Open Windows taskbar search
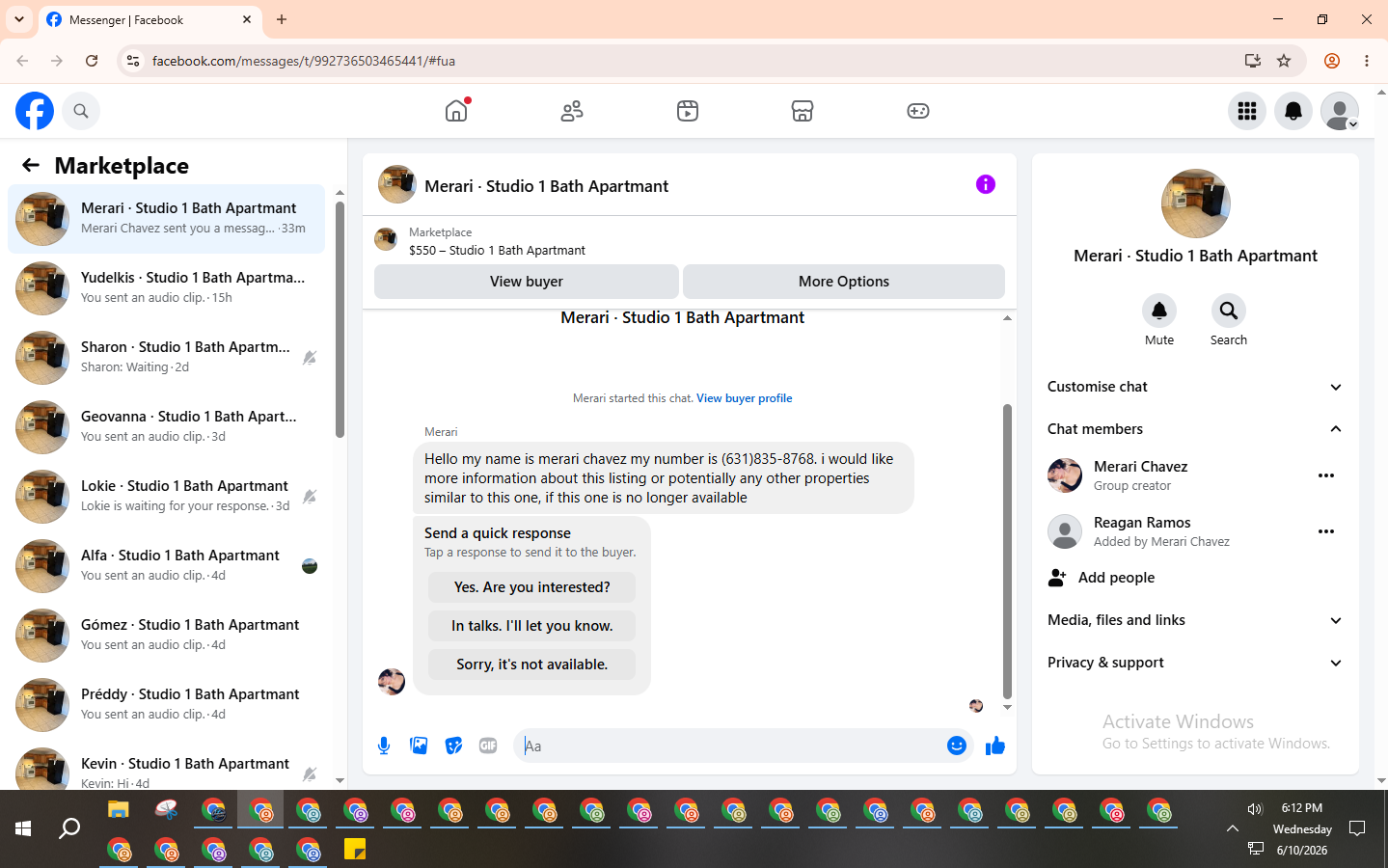This screenshot has width=1388, height=868. pos(69,828)
